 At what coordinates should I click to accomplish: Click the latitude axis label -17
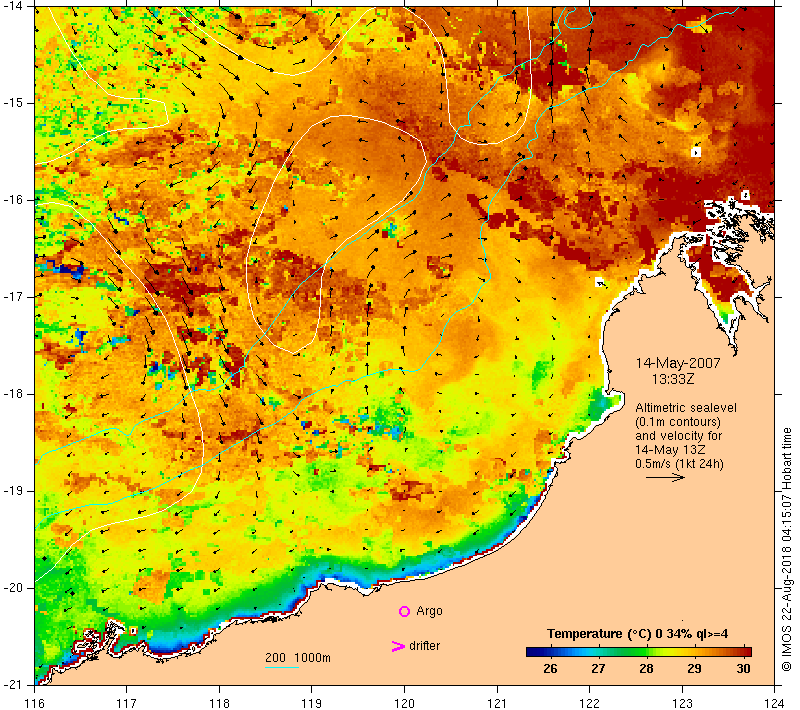click(x=13, y=297)
